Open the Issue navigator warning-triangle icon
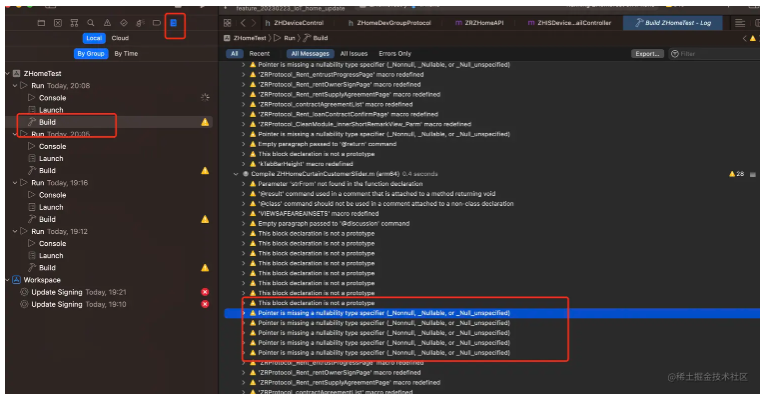Viewport: 760px width, 396px height. point(107,23)
